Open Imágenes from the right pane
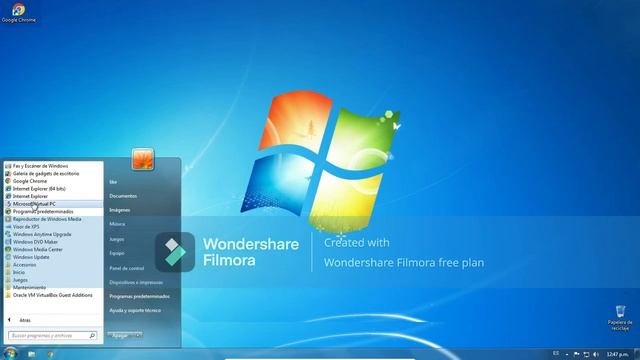The height and width of the screenshot is (360, 640). [120, 210]
